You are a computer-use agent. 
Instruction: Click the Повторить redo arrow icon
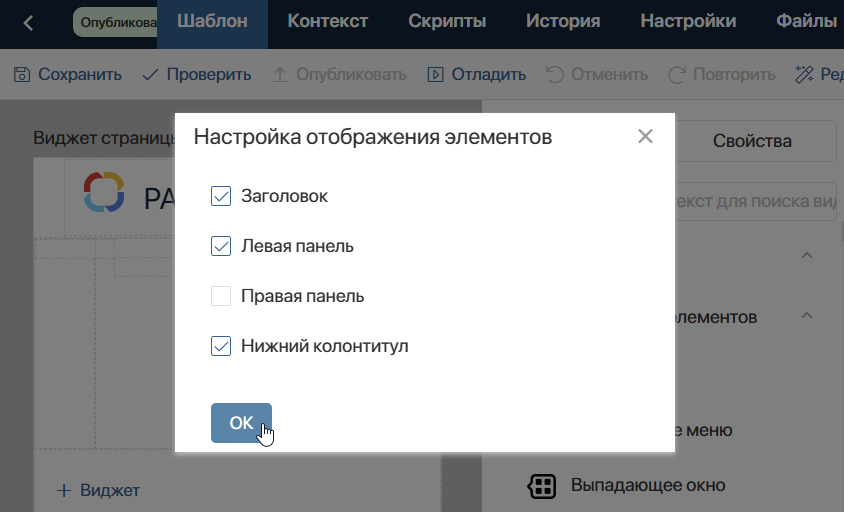click(677, 74)
